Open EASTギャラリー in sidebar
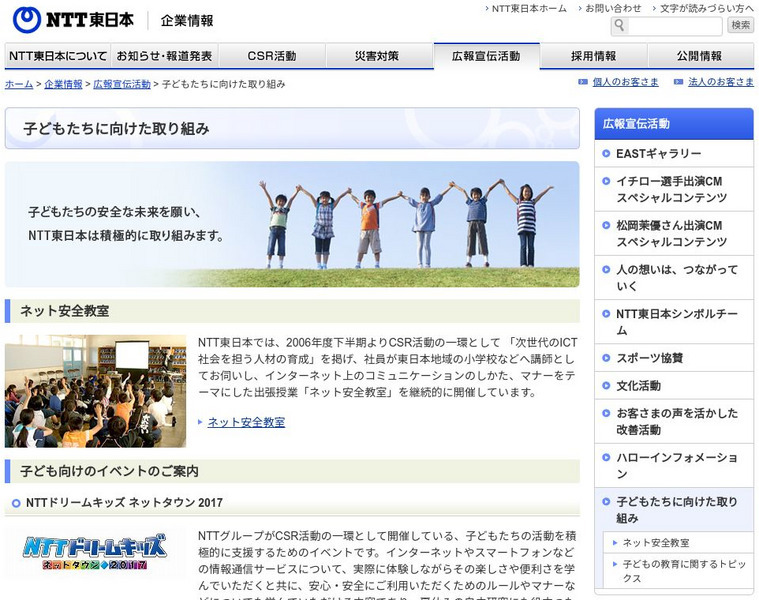This screenshot has height=600, width=759. [674, 154]
